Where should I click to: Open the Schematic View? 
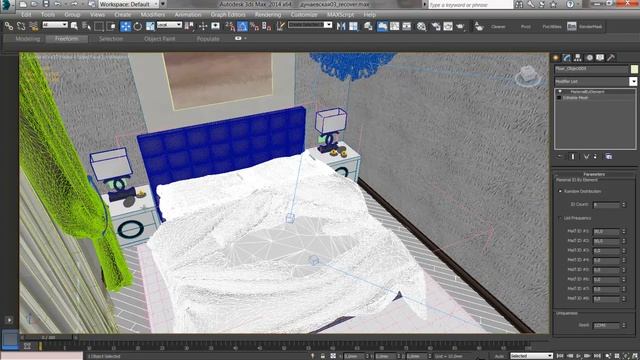(407, 27)
